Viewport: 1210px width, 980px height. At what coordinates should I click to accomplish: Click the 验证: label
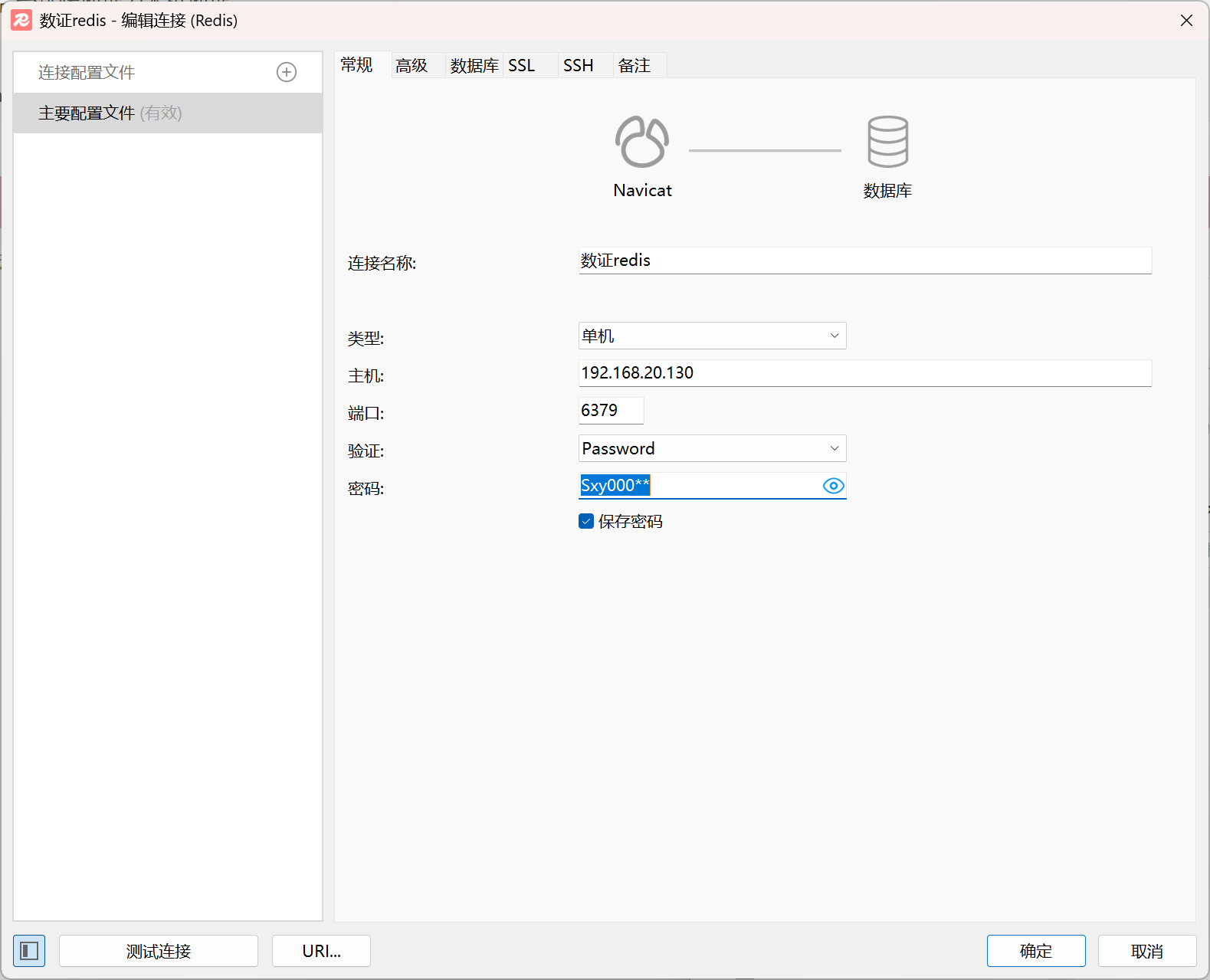tap(366, 451)
